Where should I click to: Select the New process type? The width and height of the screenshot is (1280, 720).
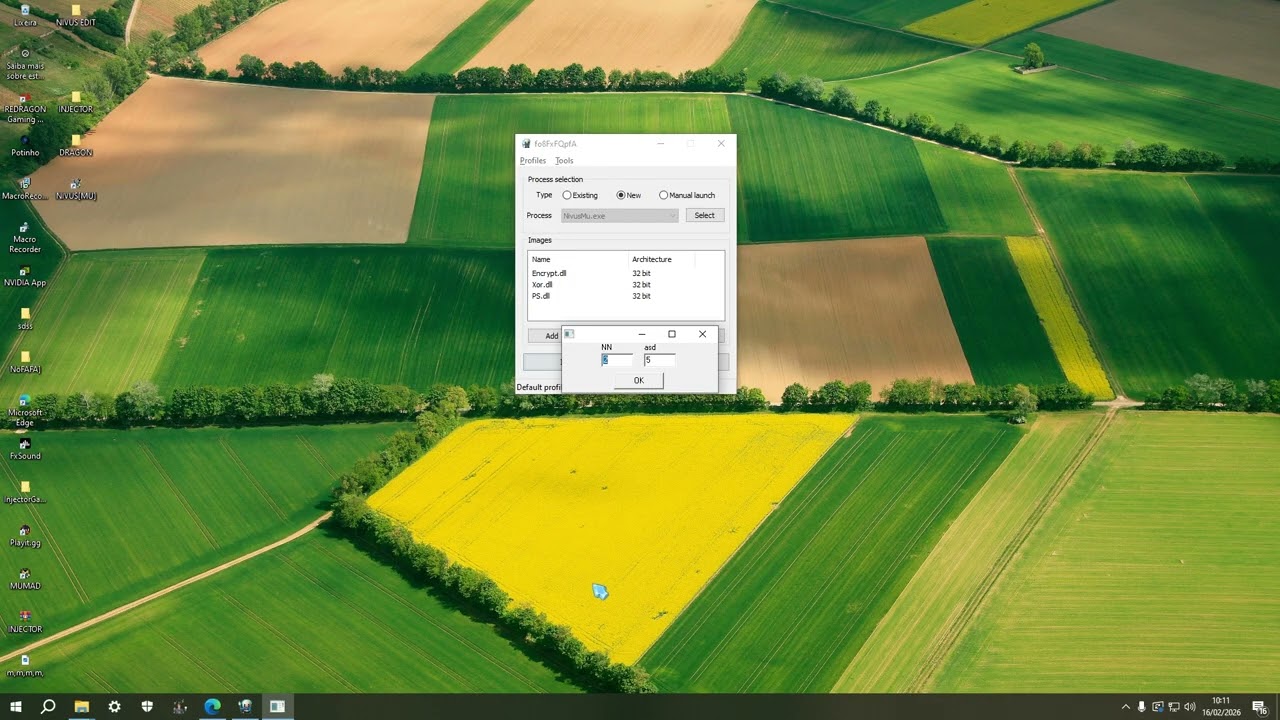tap(628, 195)
